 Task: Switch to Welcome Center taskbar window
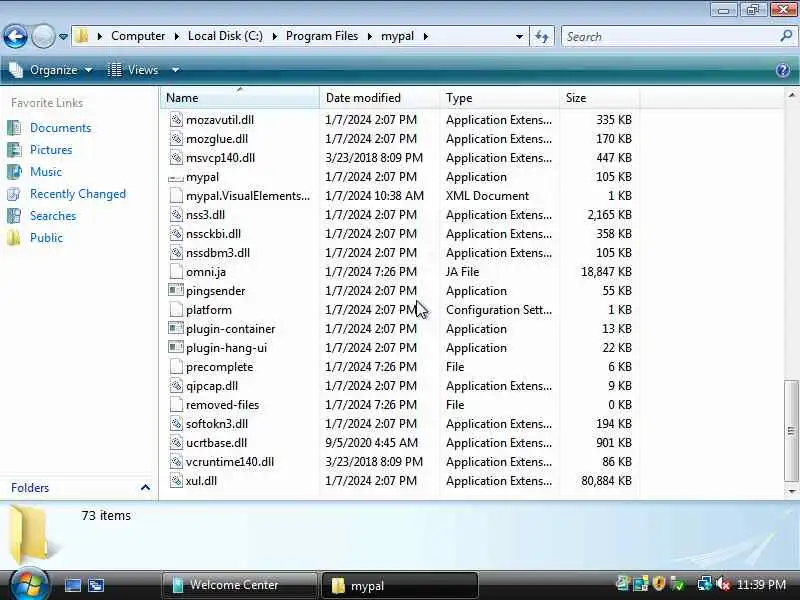[239, 585]
